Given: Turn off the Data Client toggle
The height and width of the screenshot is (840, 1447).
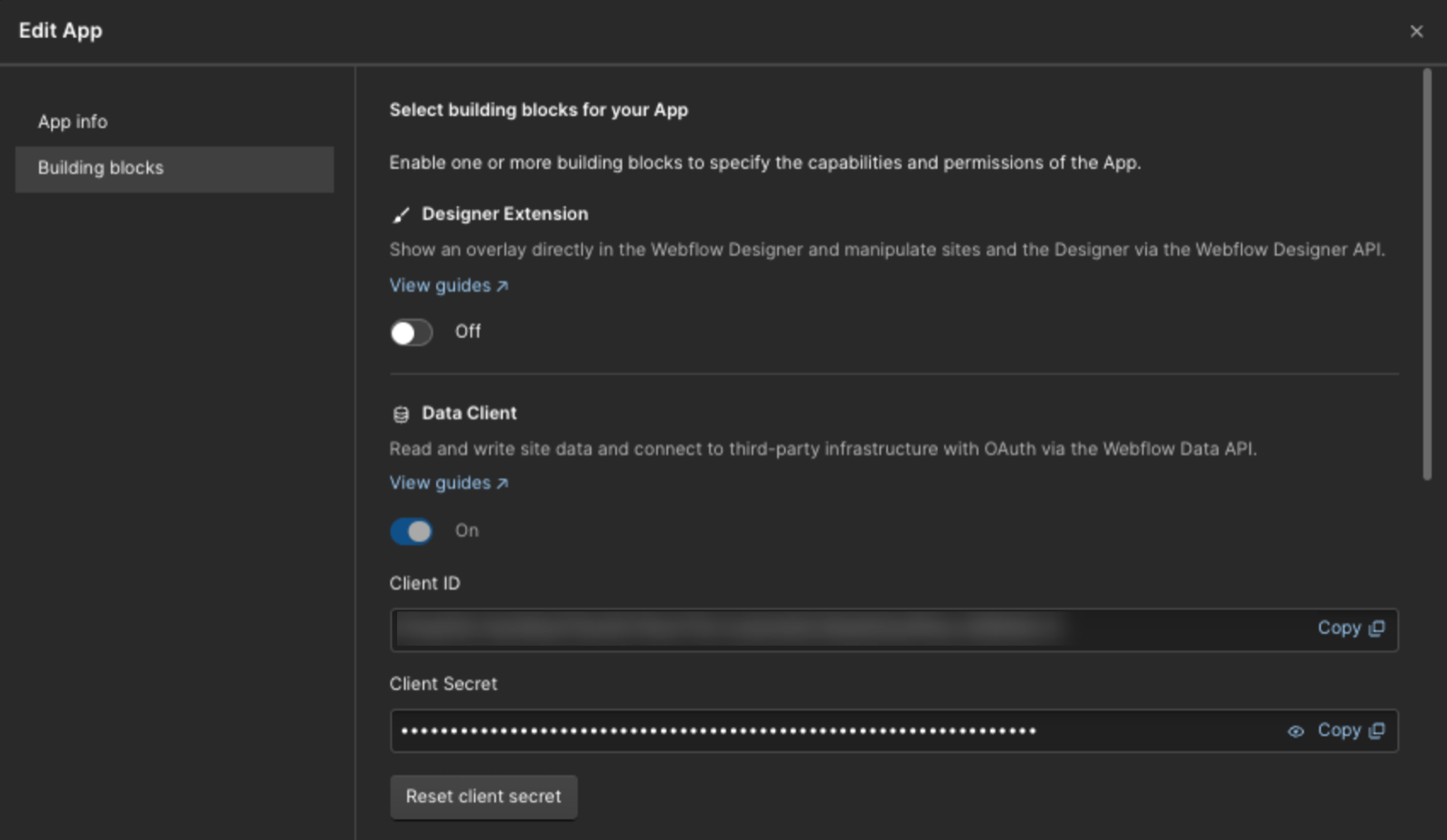Looking at the screenshot, I should pyautogui.click(x=411, y=531).
